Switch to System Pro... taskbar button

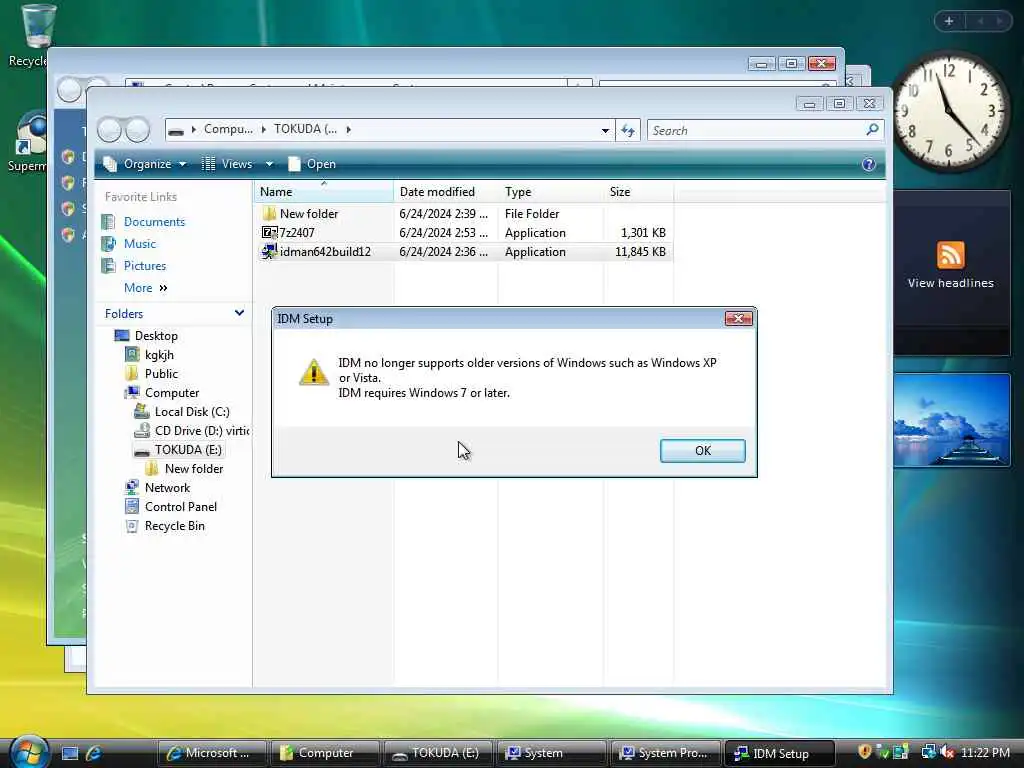(x=664, y=753)
